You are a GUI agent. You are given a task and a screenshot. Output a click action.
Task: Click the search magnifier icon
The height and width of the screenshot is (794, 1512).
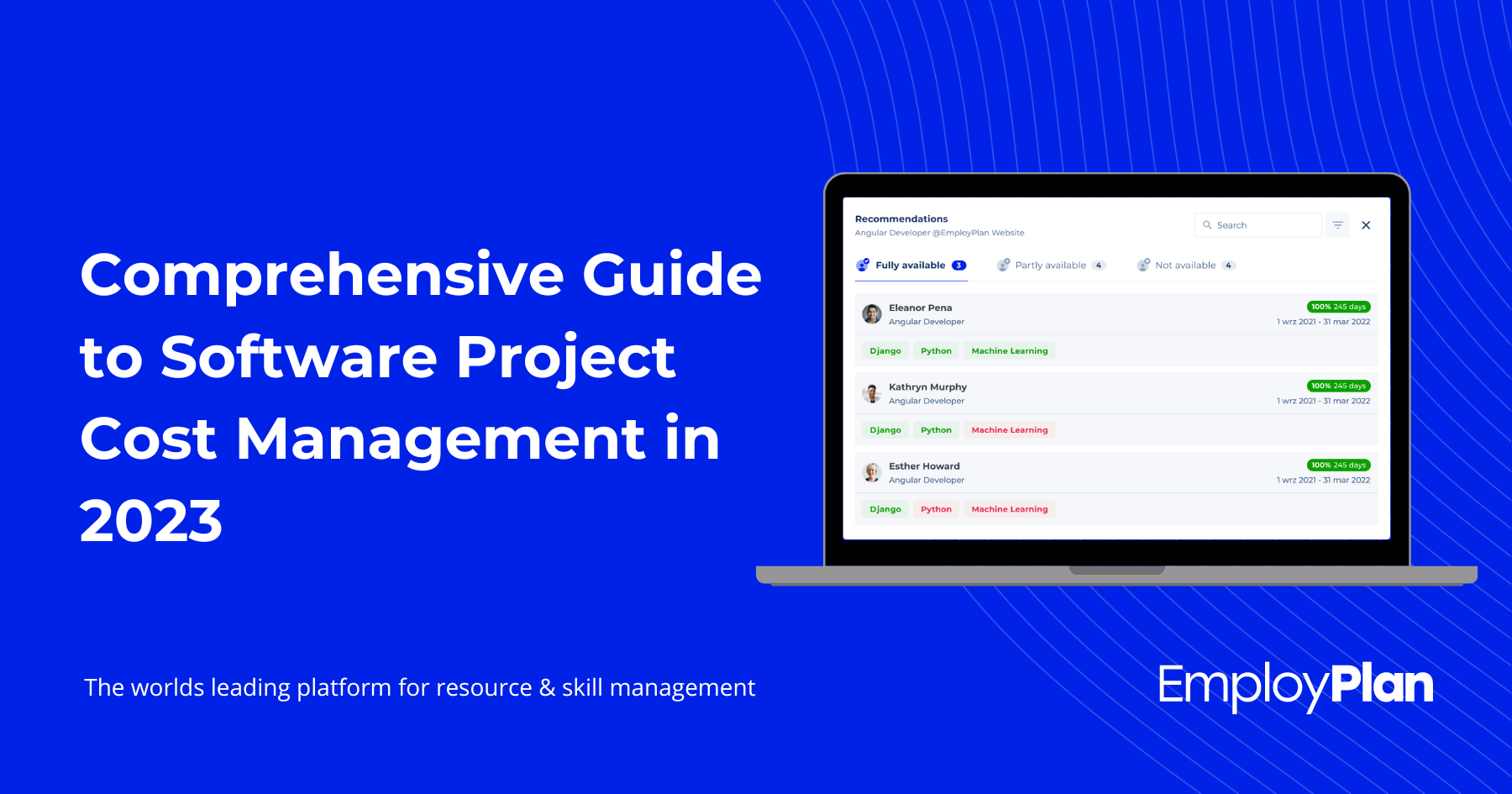pyautogui.click(x=1207, y=225)
